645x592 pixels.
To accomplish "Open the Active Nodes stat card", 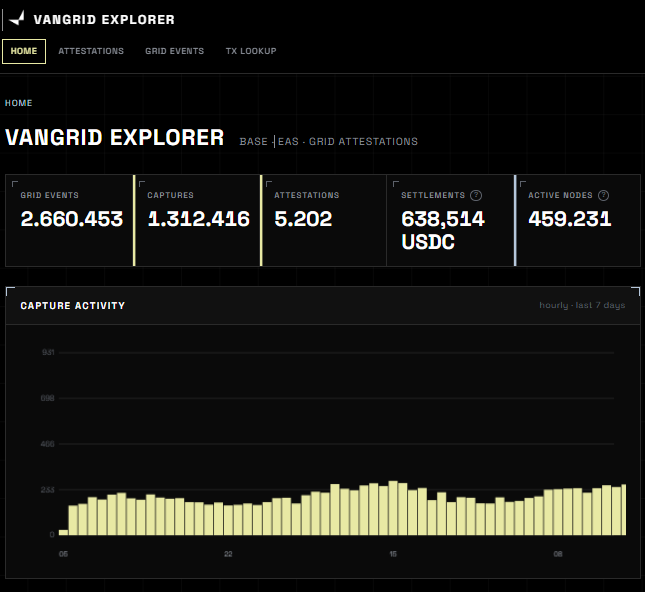I will (x=578, y=221).
